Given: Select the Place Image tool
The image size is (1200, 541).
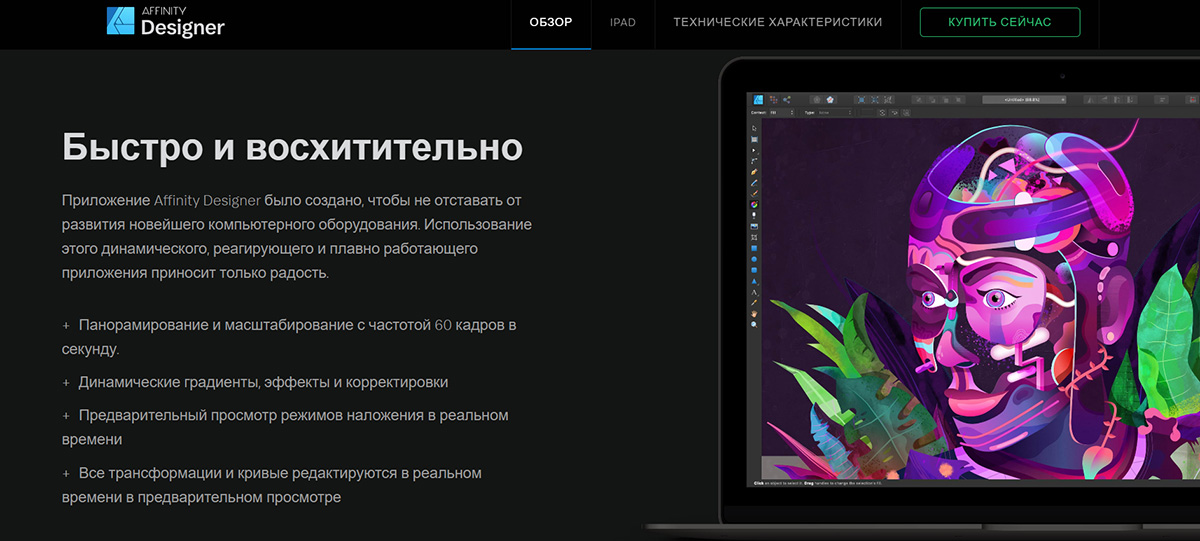Looking at the screenshot, I should pyautogui.click(x=754, y=226).
